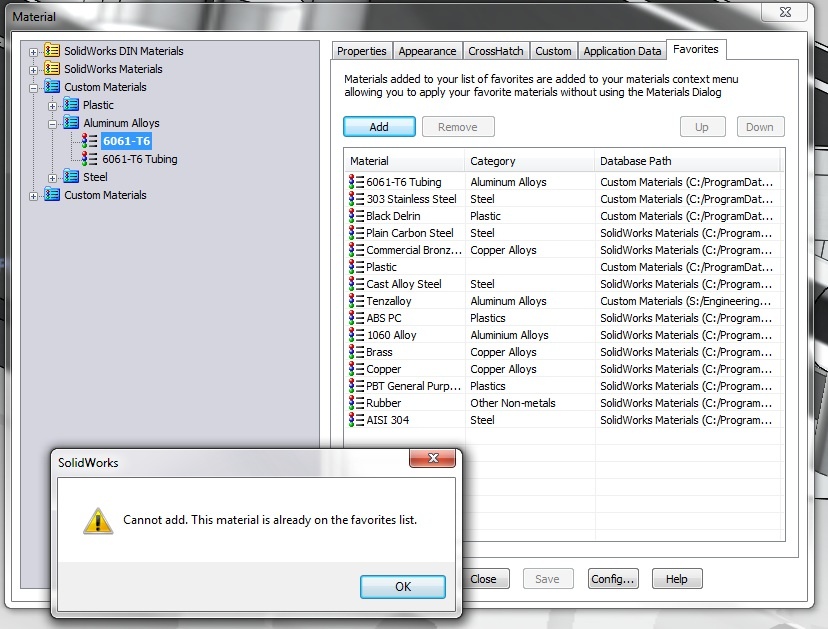Click the Black Delrin favorites row icon

coord(356,215)
